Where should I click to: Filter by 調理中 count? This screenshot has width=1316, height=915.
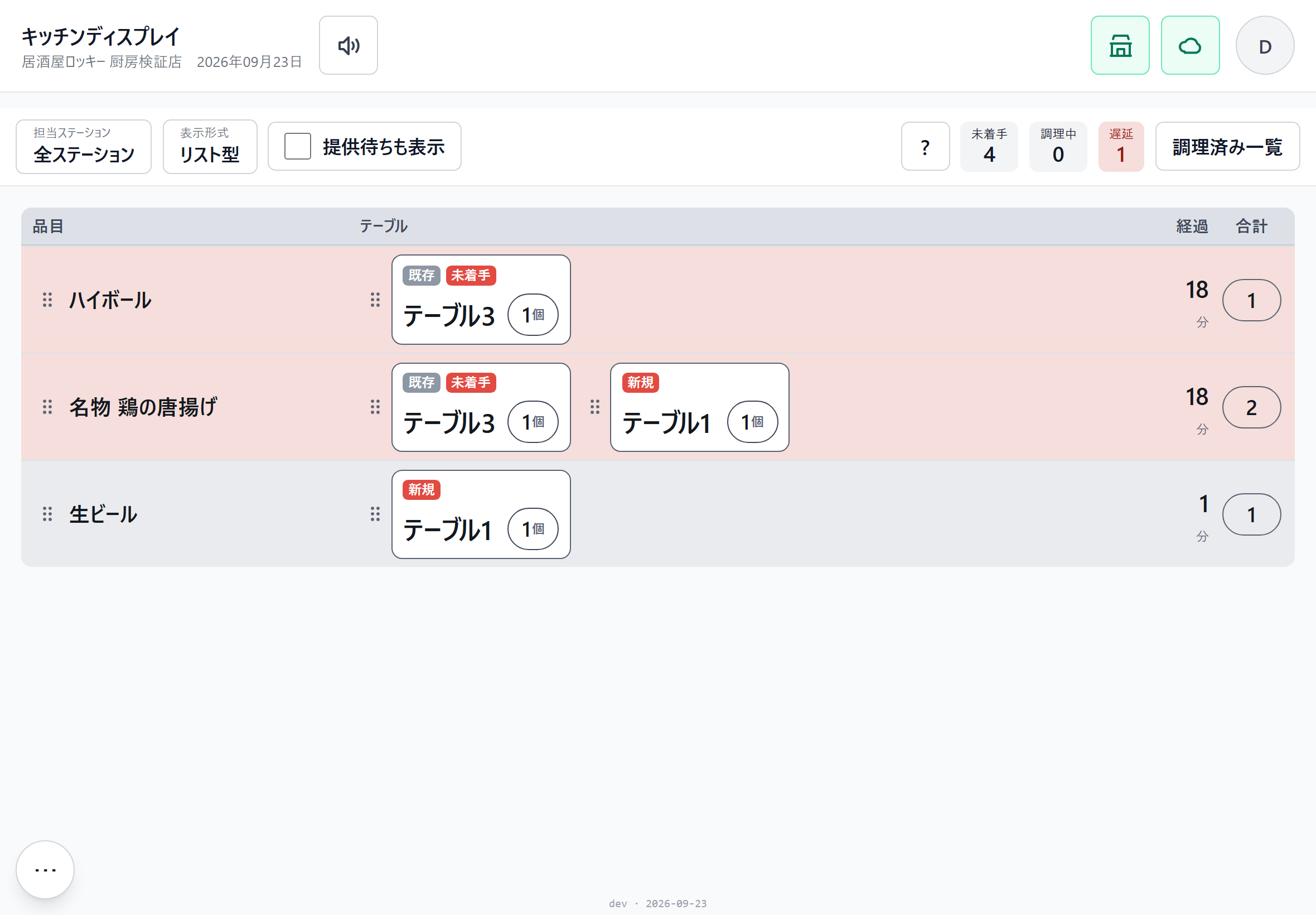click(x=1058, y=146)
